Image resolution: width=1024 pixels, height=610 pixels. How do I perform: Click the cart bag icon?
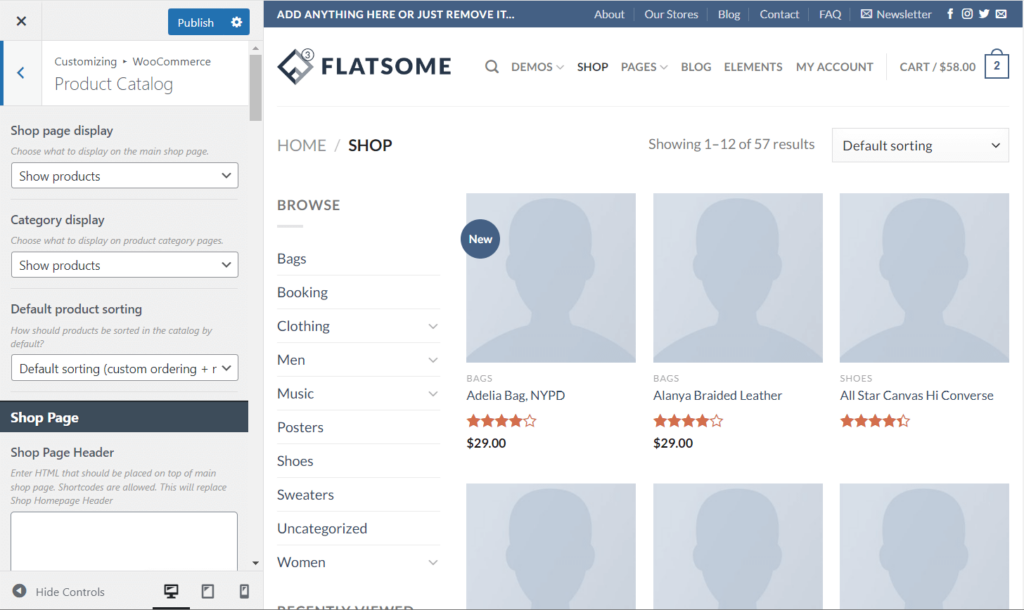click(x=997, y=66)
